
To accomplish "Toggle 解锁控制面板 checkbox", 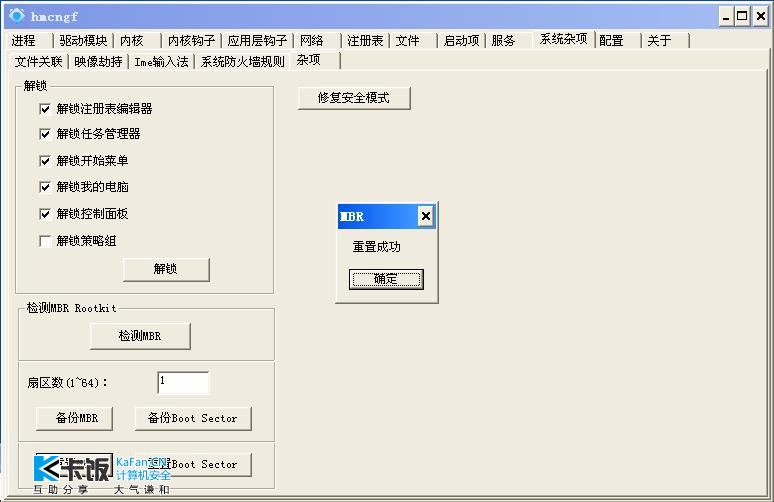I will (45, 214).
